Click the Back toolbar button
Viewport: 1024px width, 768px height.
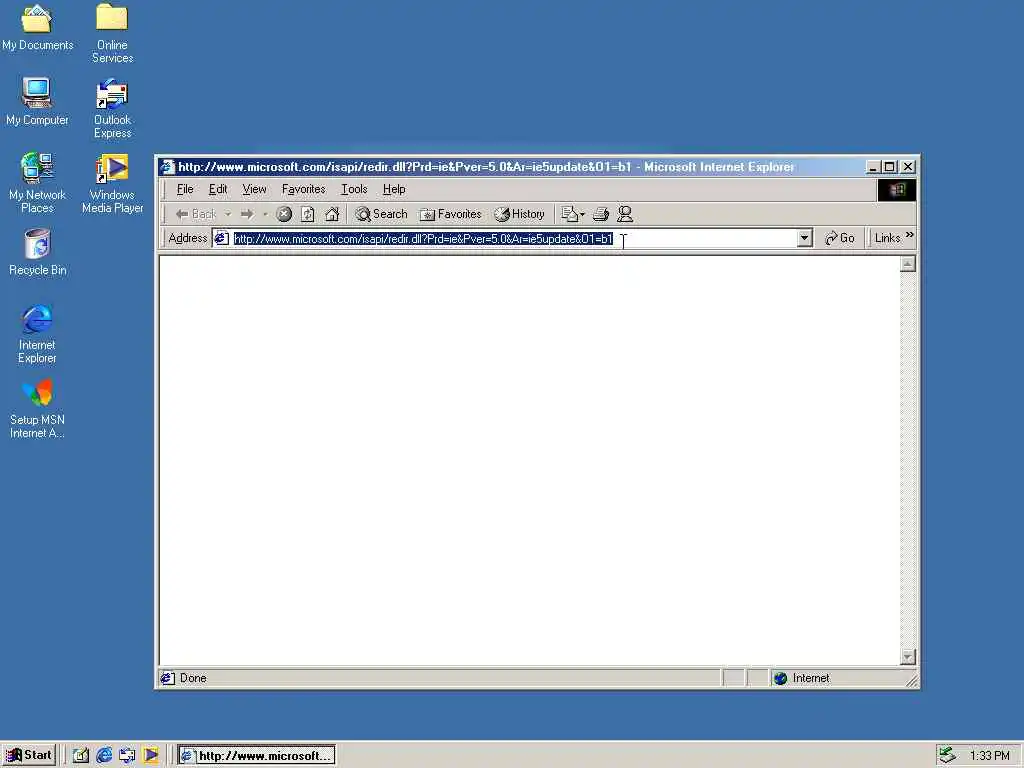coord(195,214)
